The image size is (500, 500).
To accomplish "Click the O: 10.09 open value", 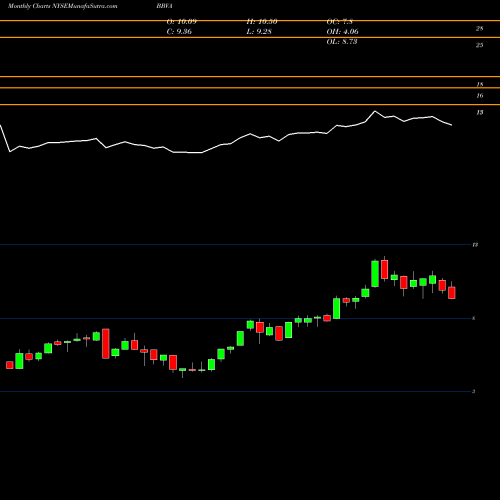I will [x=182, y=22].
